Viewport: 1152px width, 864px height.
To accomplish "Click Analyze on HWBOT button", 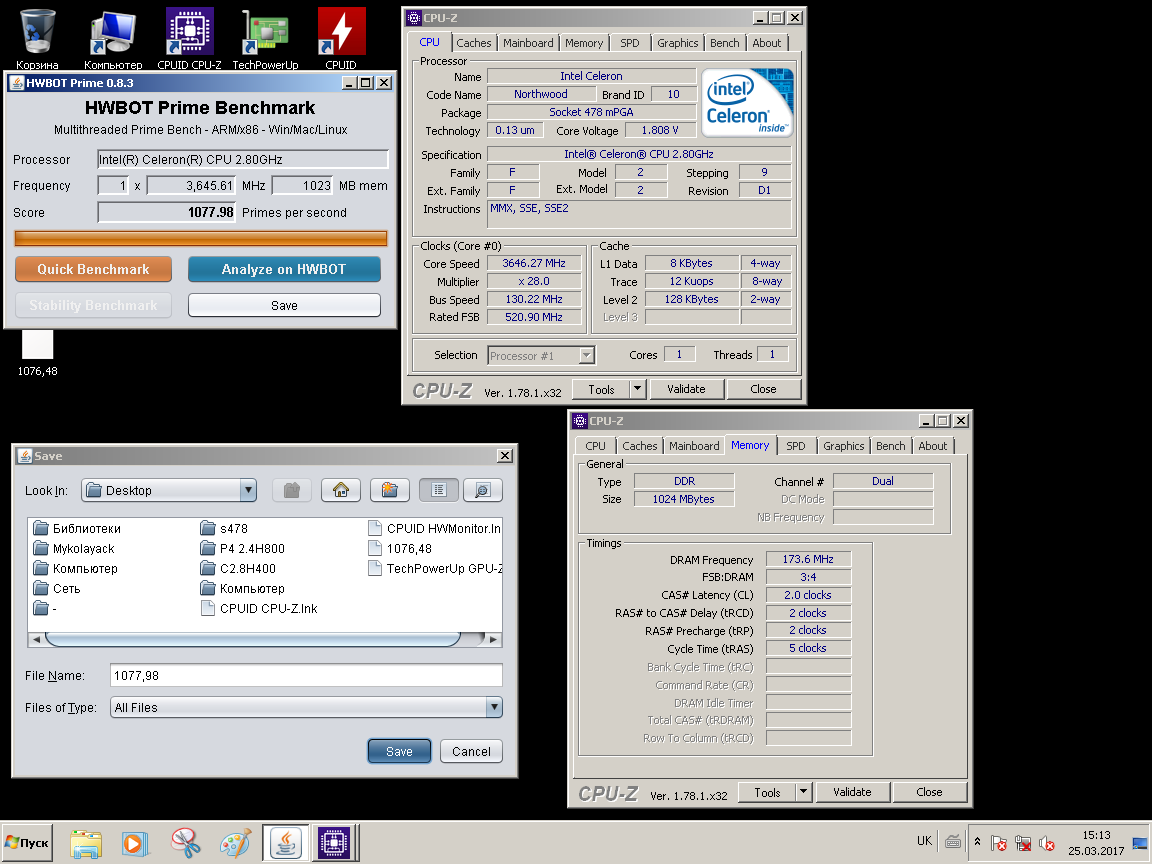I will 284,269.
